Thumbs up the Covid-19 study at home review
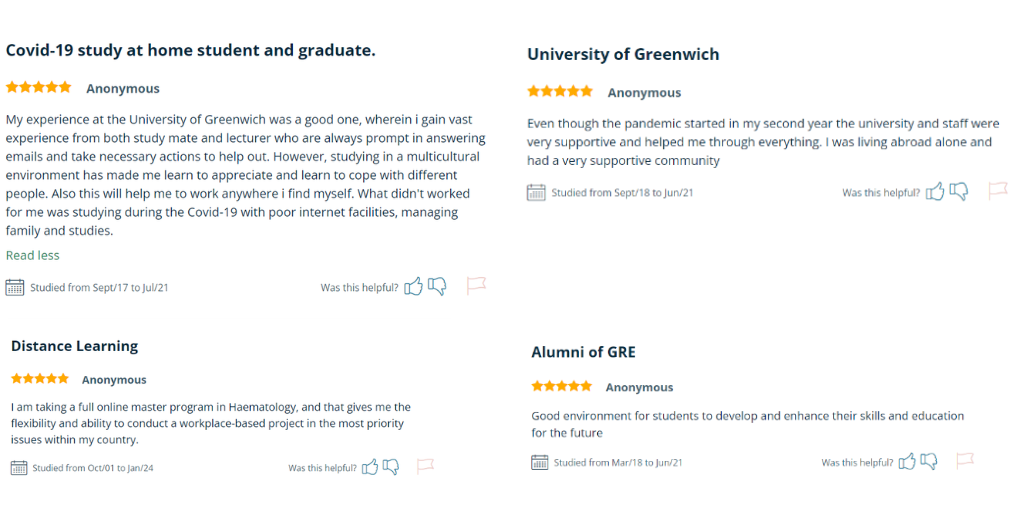Image resolution: width=1024 pixels, height=512 pixels. 413,286
